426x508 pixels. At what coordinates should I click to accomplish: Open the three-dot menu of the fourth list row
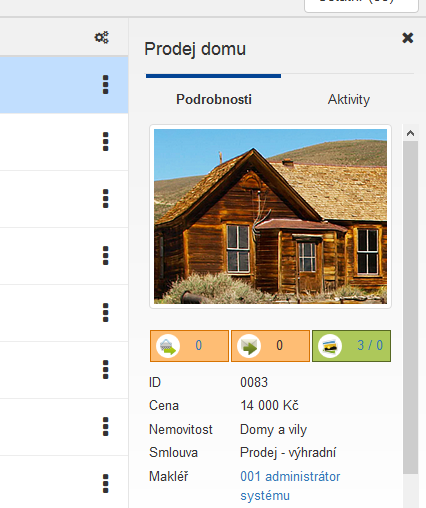tap(105, 256)
